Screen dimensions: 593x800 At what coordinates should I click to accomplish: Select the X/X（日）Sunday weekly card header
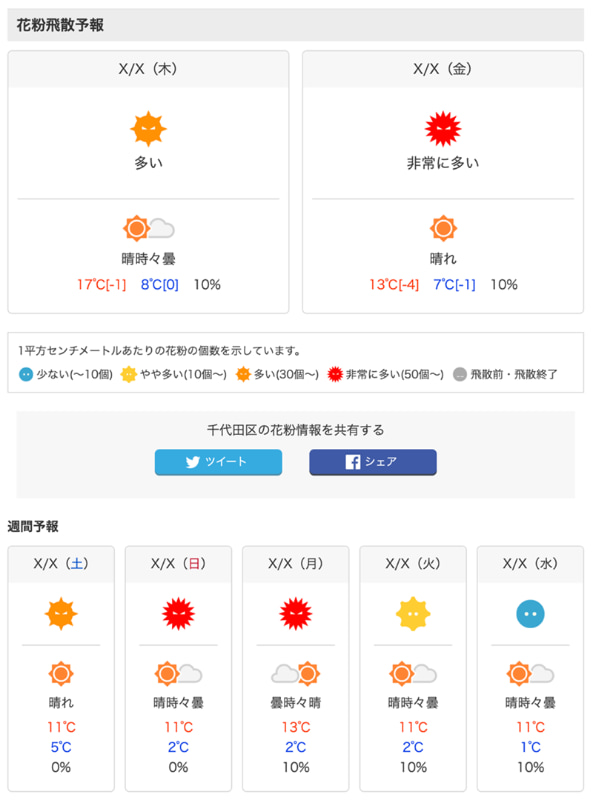click(177, 563)
